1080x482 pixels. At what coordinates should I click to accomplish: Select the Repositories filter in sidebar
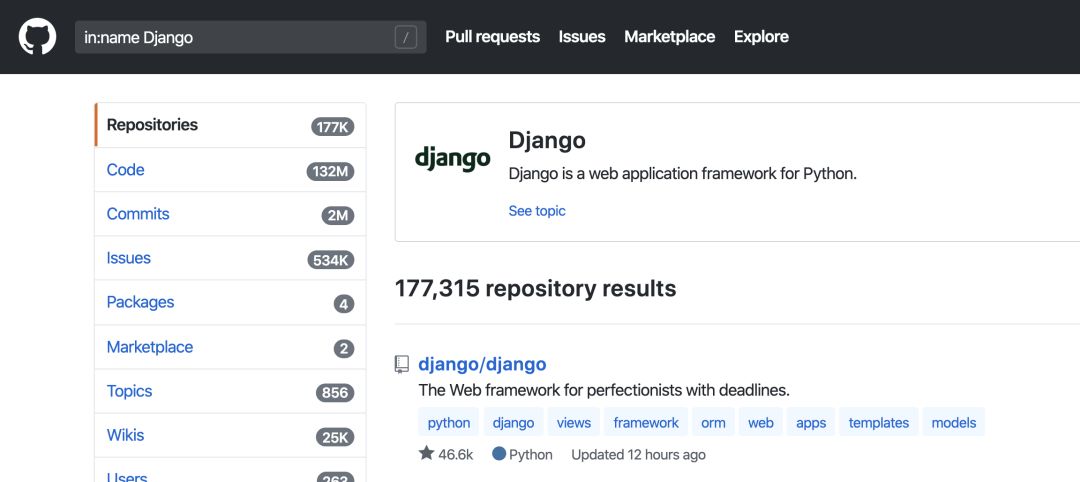click(x=230, y=125)
